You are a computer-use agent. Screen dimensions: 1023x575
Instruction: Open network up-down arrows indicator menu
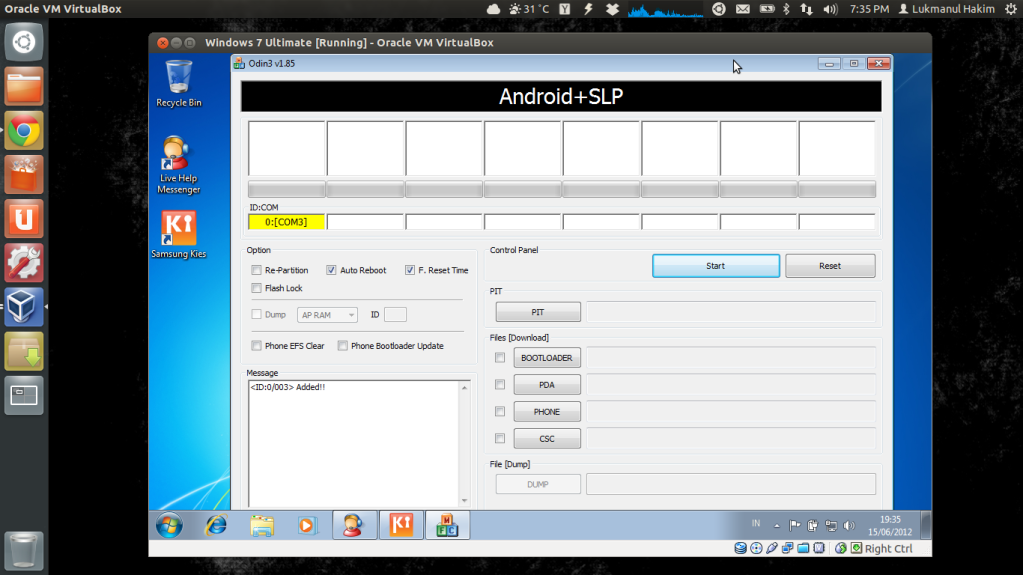tap(807, 9)
